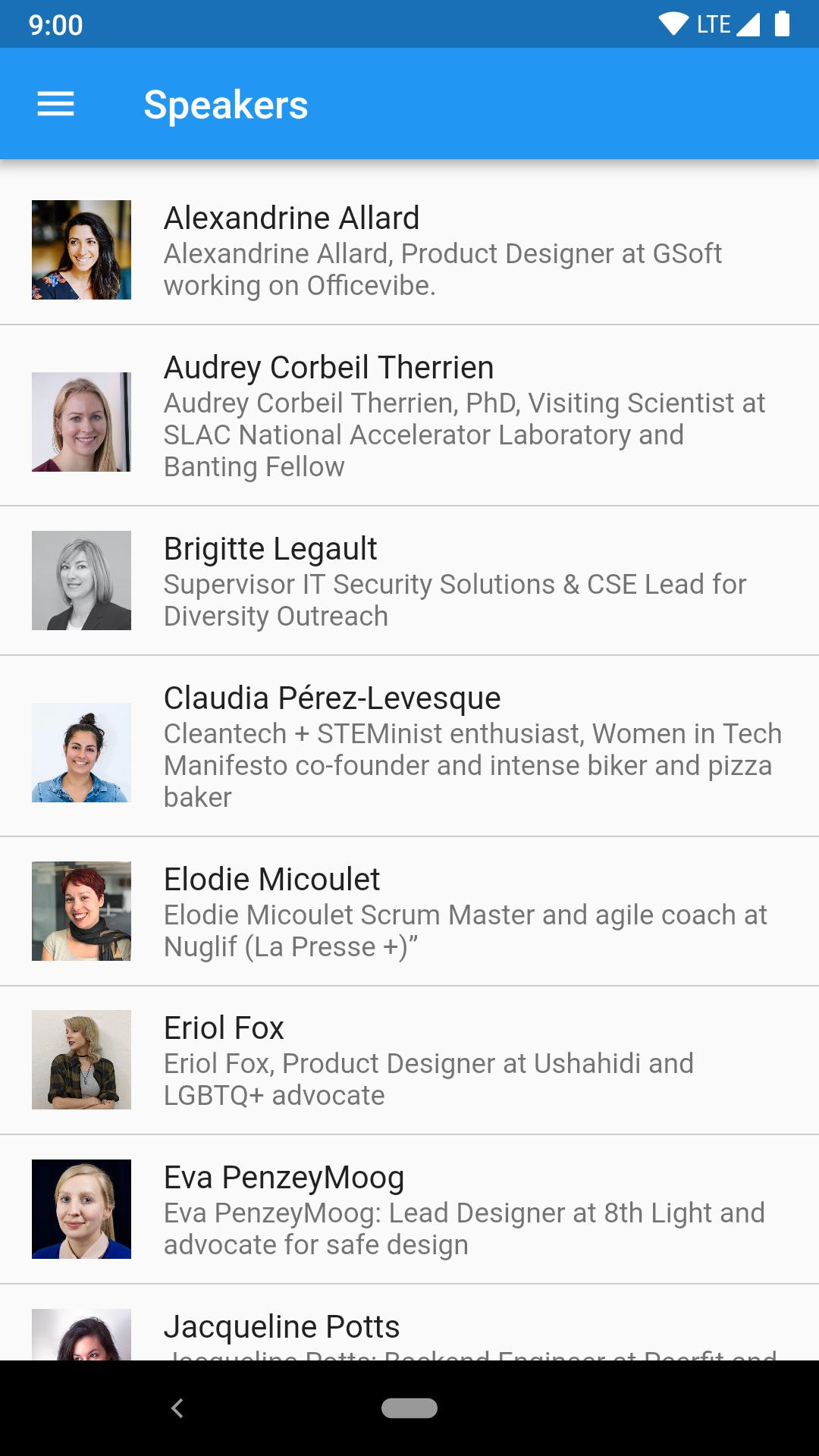Tap Audrey Corbeil Therrien's profile photo
Image resolution: width=819 pixels, height=1456 pixels.
pos(81,422)
